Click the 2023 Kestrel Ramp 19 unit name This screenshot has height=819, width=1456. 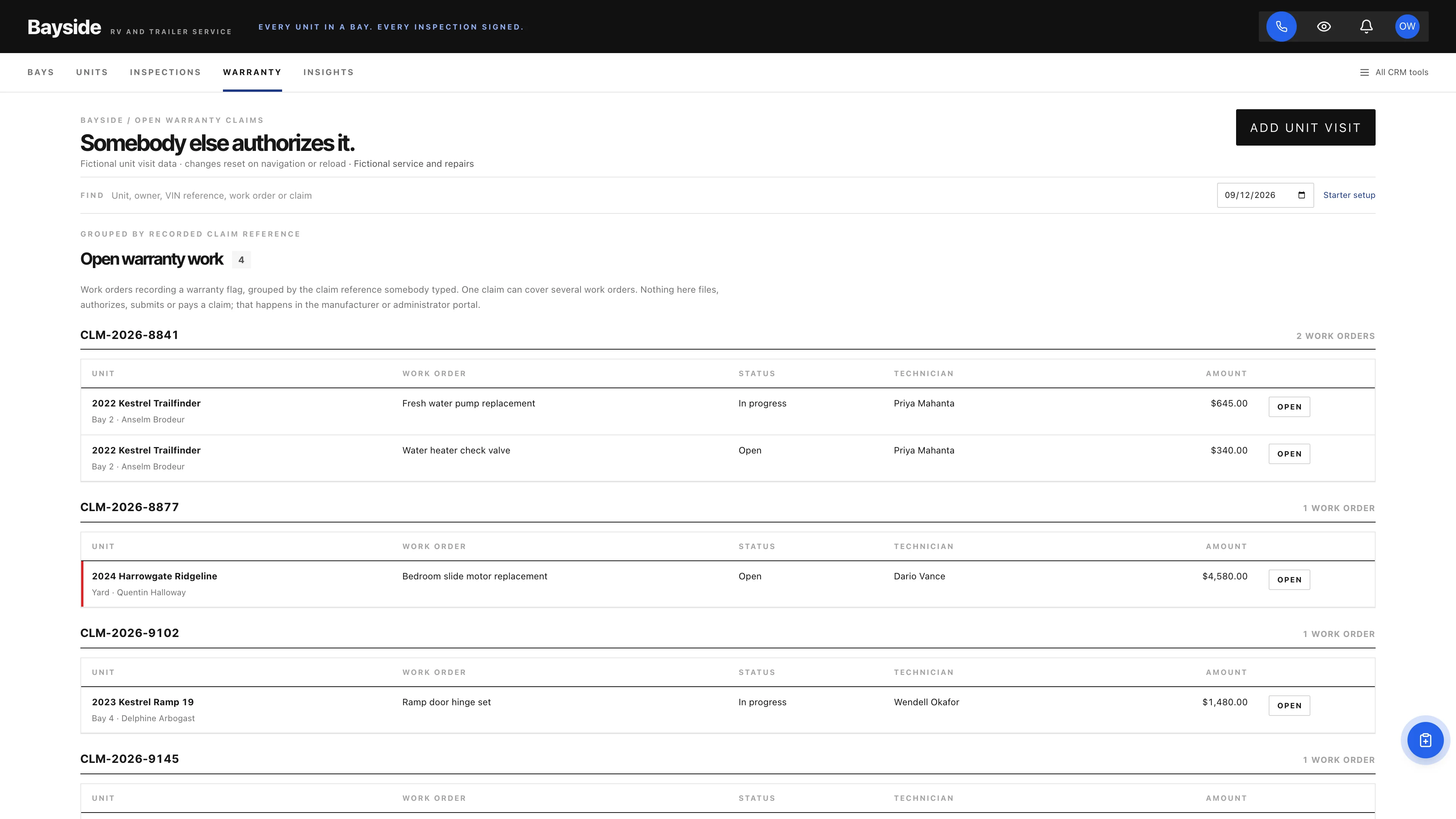tap(143, 702)
